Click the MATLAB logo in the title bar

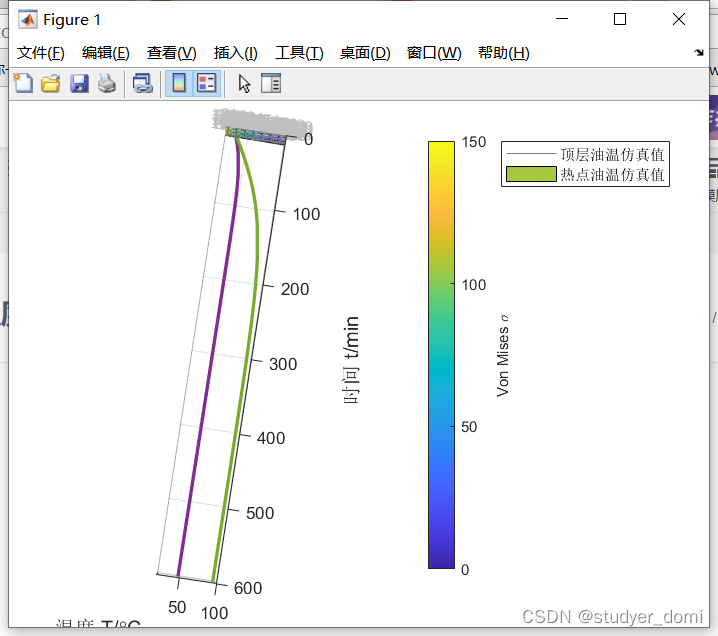28,19
